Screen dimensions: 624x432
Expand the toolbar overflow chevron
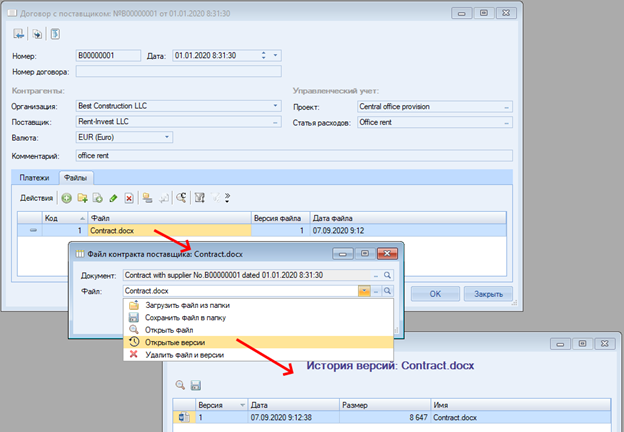click(227, 198)
